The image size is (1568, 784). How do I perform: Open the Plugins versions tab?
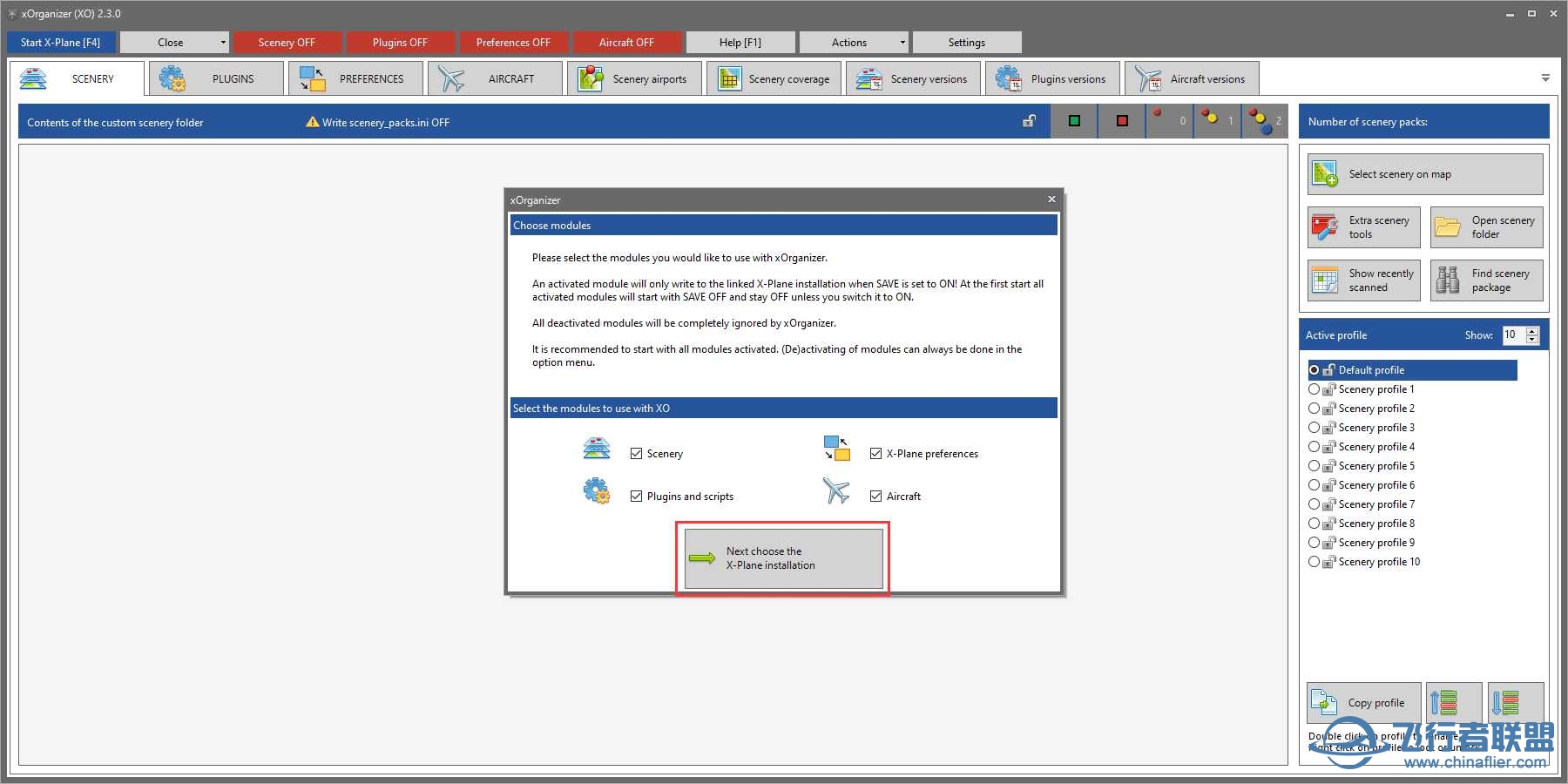point(1052,78)
